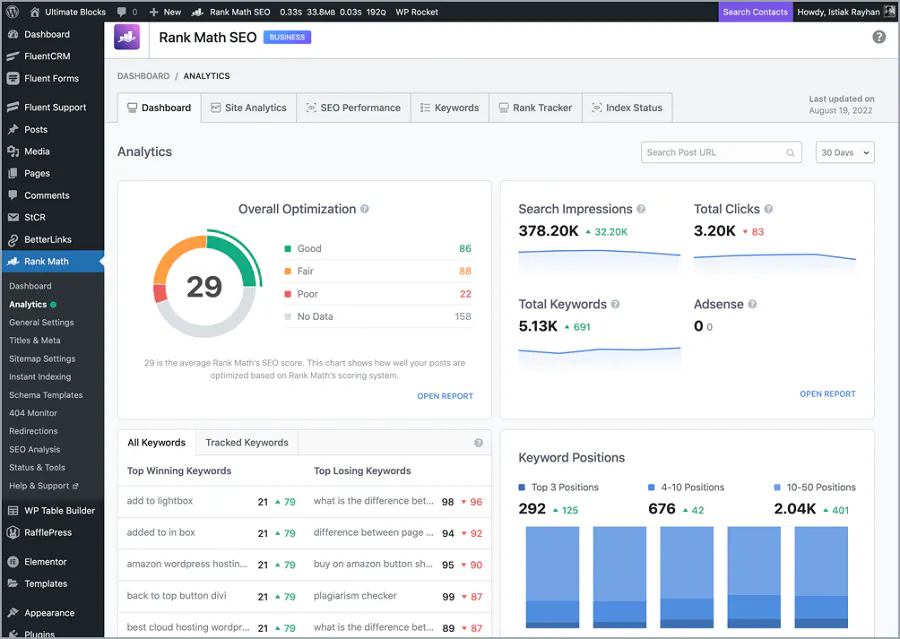Toggle the 10-50 Positions legend
Image resolution: width=900 pixels, height=639 pixels.
pyautogui.click(x=815, y=487)
